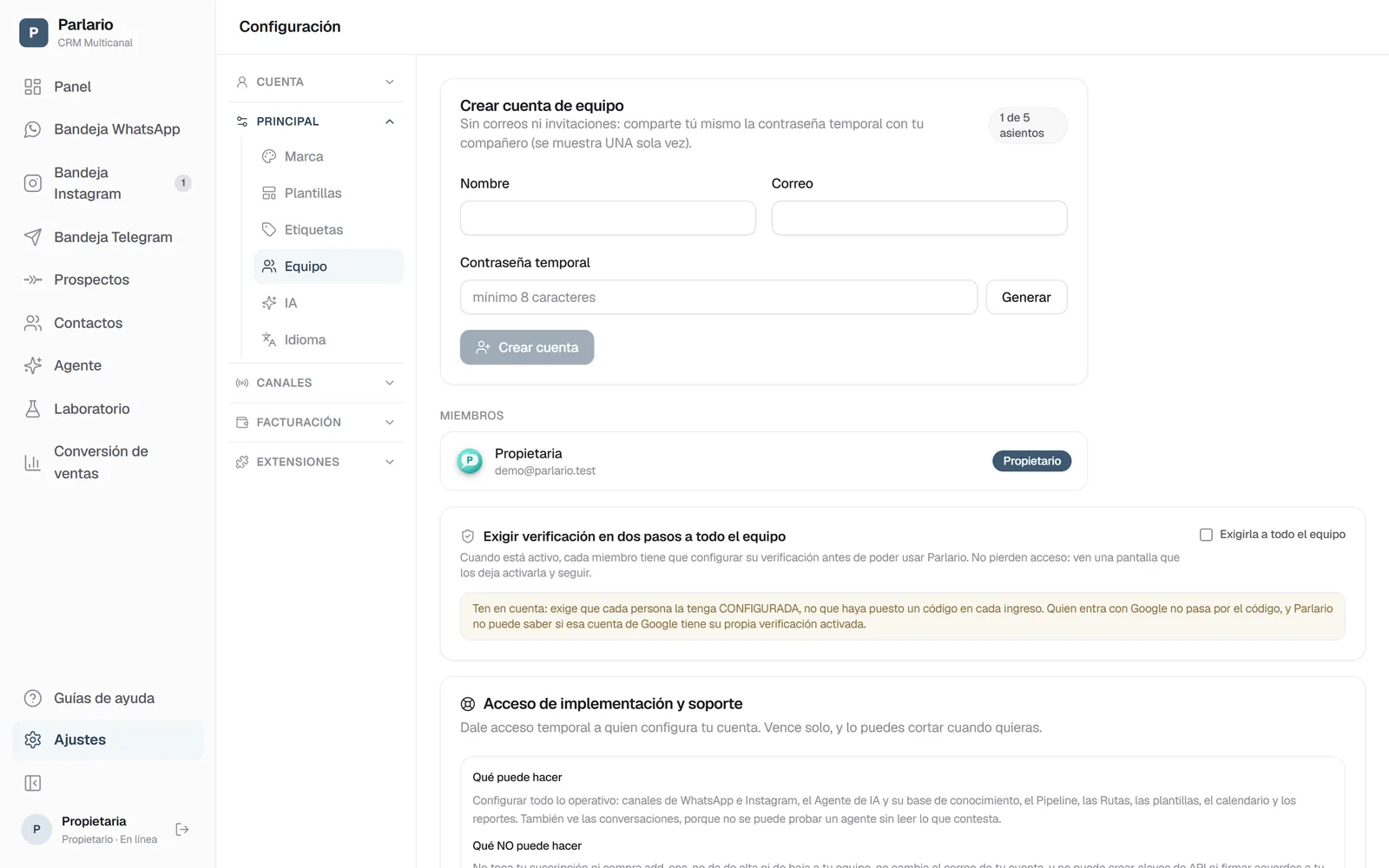1389x868 pixels.
Task: Open the Guías de ayuda help icon
Action: (33, 698)
